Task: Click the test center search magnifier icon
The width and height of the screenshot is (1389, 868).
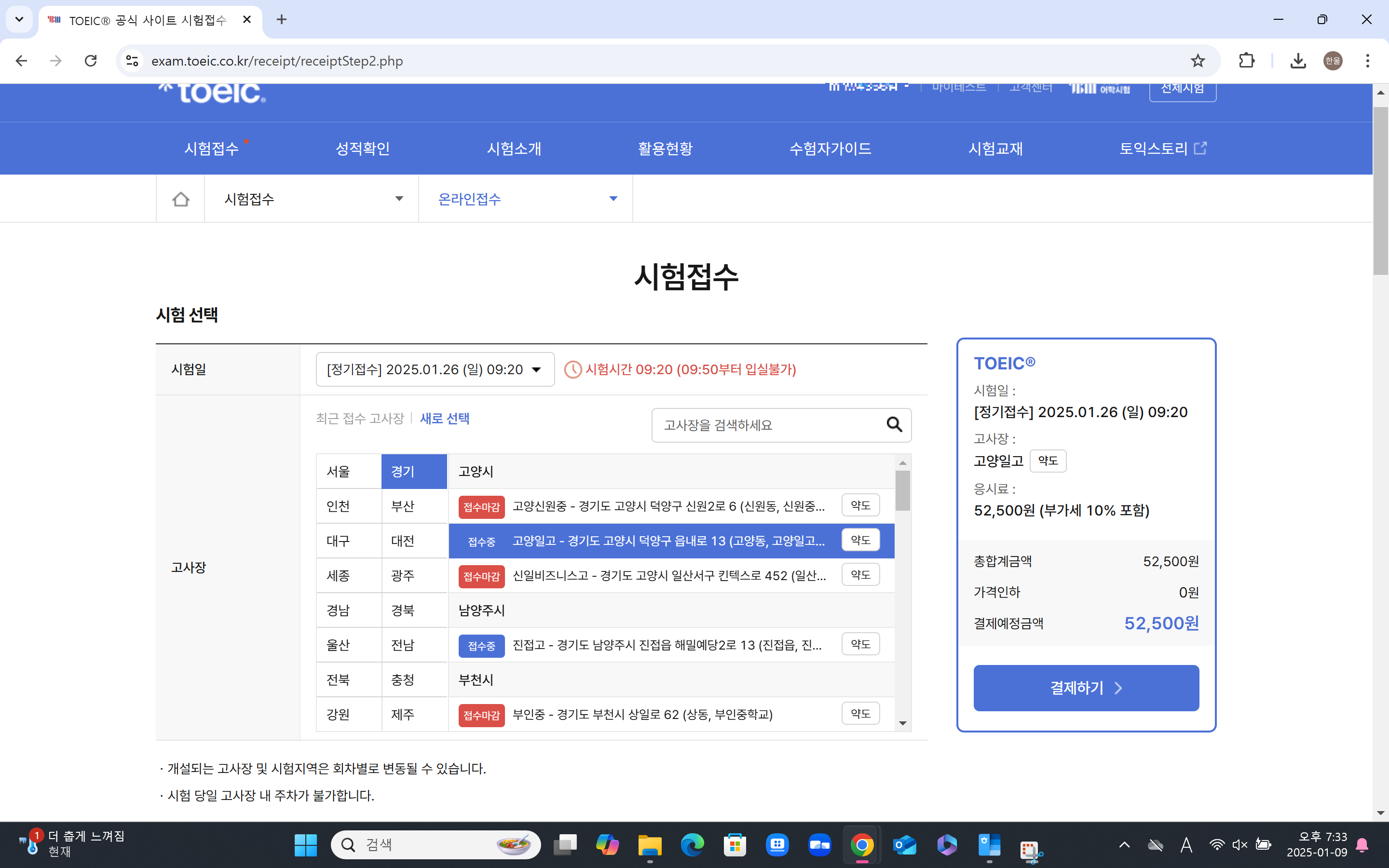Action: pyautogui.click(x=894, y=425)
